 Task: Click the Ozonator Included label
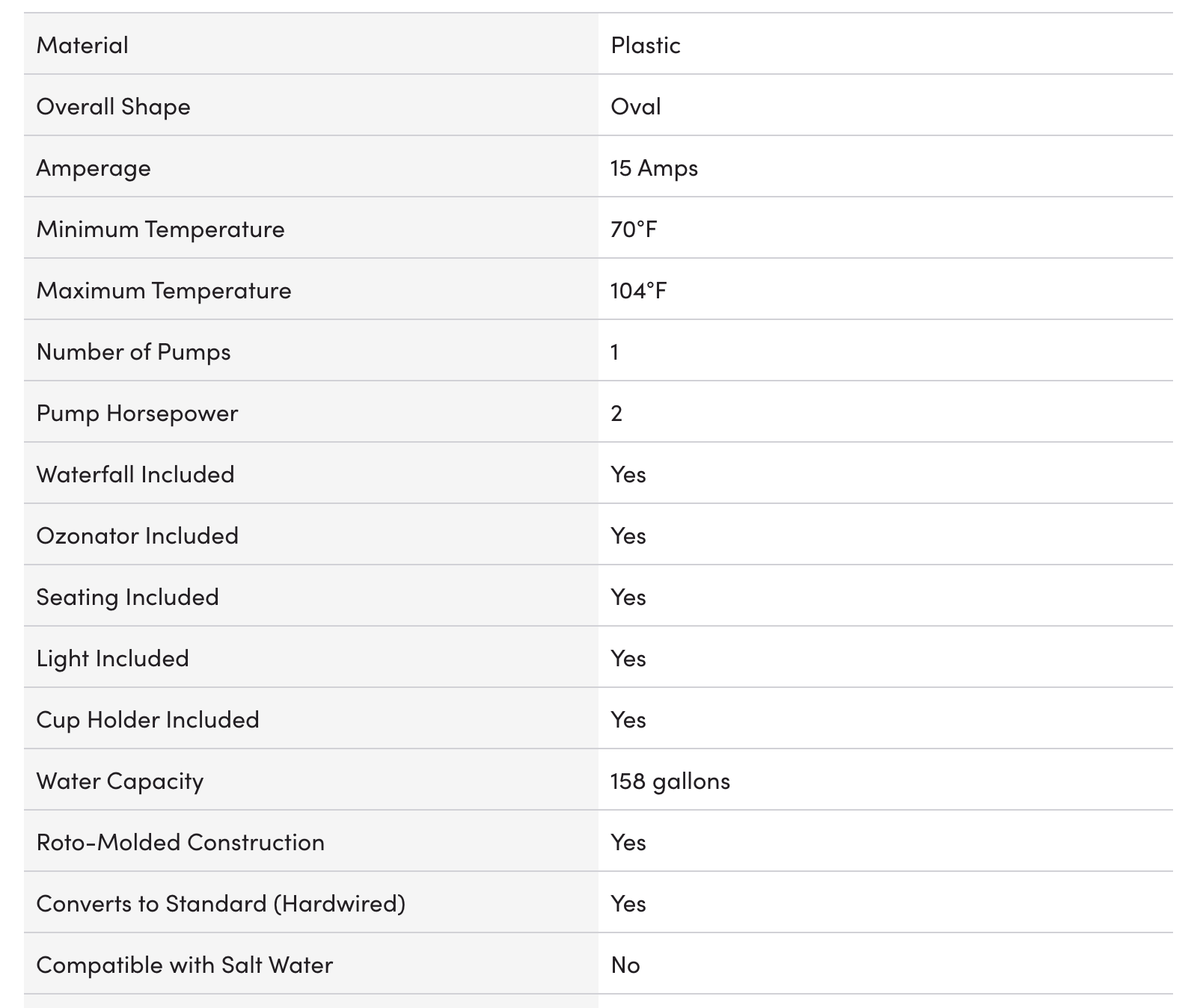tap(138, 535)
